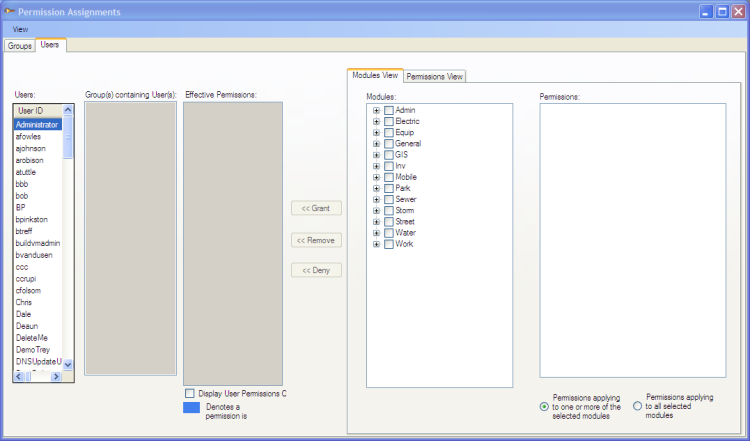Screen dimensions: 750x441
Task: Expand the Admin module node
Action: click(376, 110)
